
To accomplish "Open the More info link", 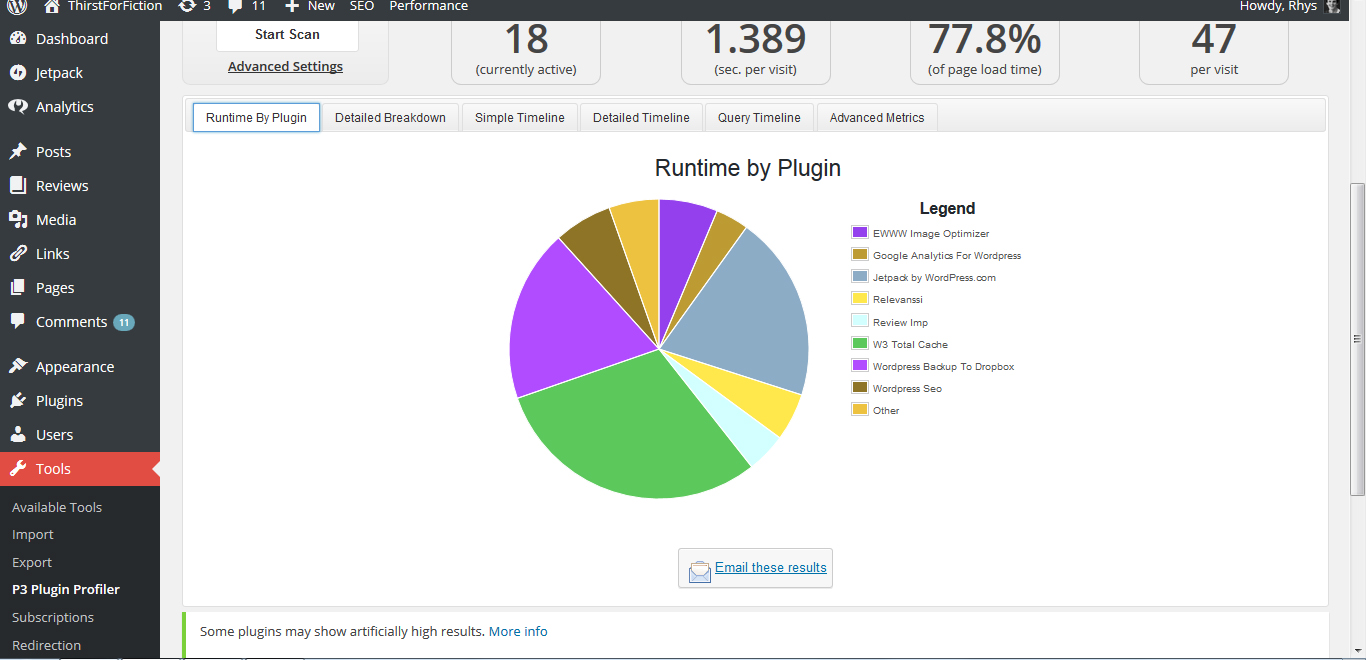I will (x=518, y=631).
